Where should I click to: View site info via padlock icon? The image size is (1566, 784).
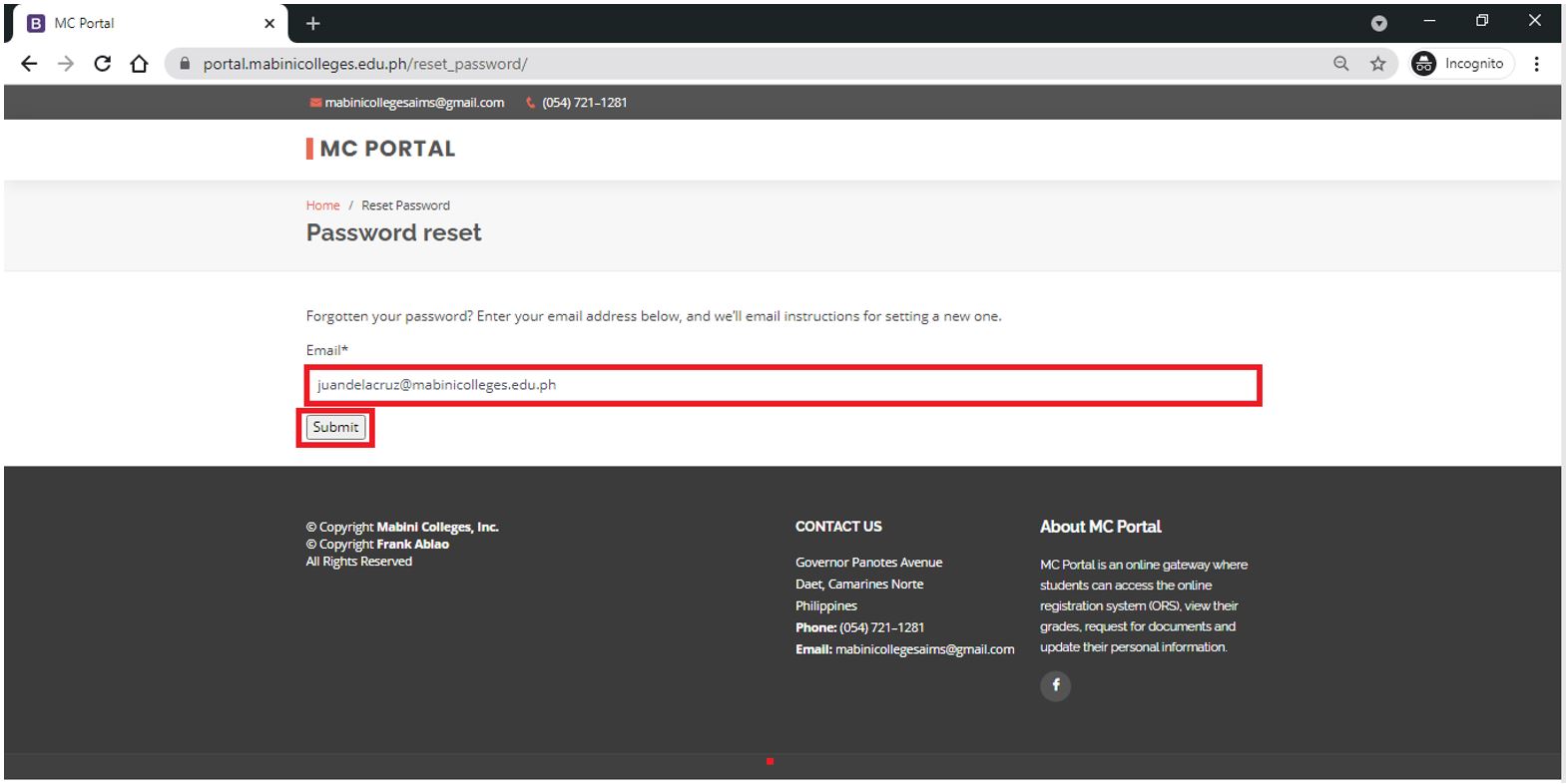point(185,64)
